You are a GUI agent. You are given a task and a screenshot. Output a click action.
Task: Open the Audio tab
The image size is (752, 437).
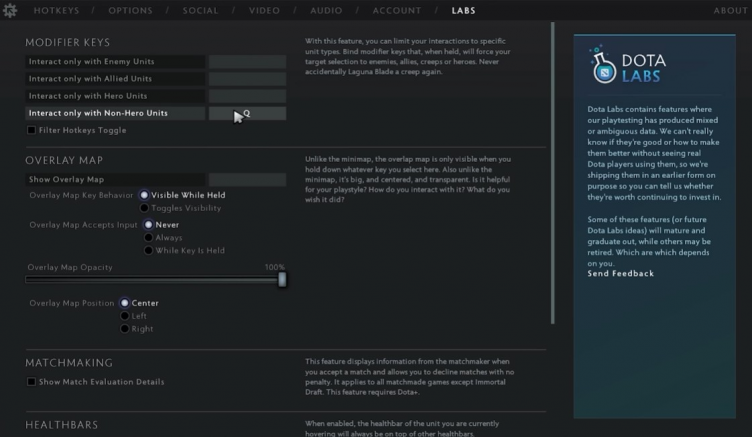[326, 11]
